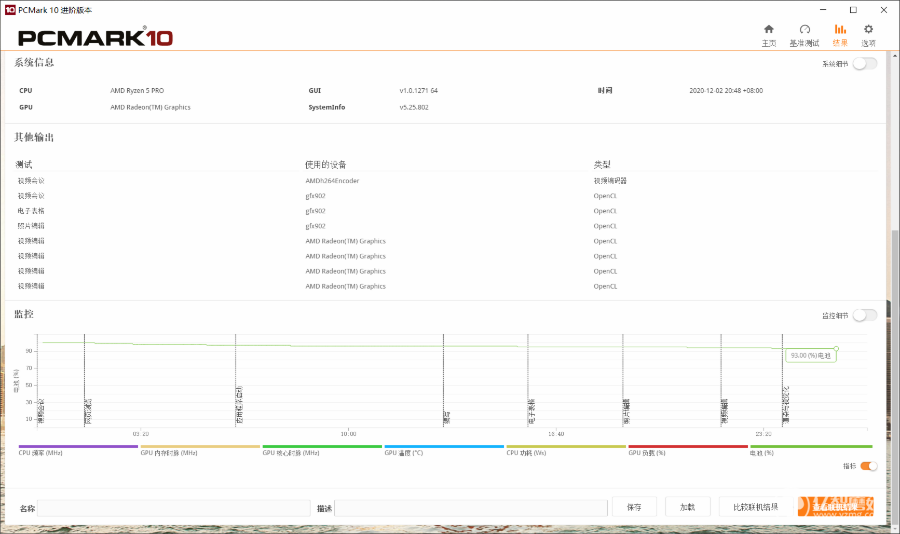900x534 pixels.
Task: Click the PCMARK 10 logo
Action: [x=95, y=37]
